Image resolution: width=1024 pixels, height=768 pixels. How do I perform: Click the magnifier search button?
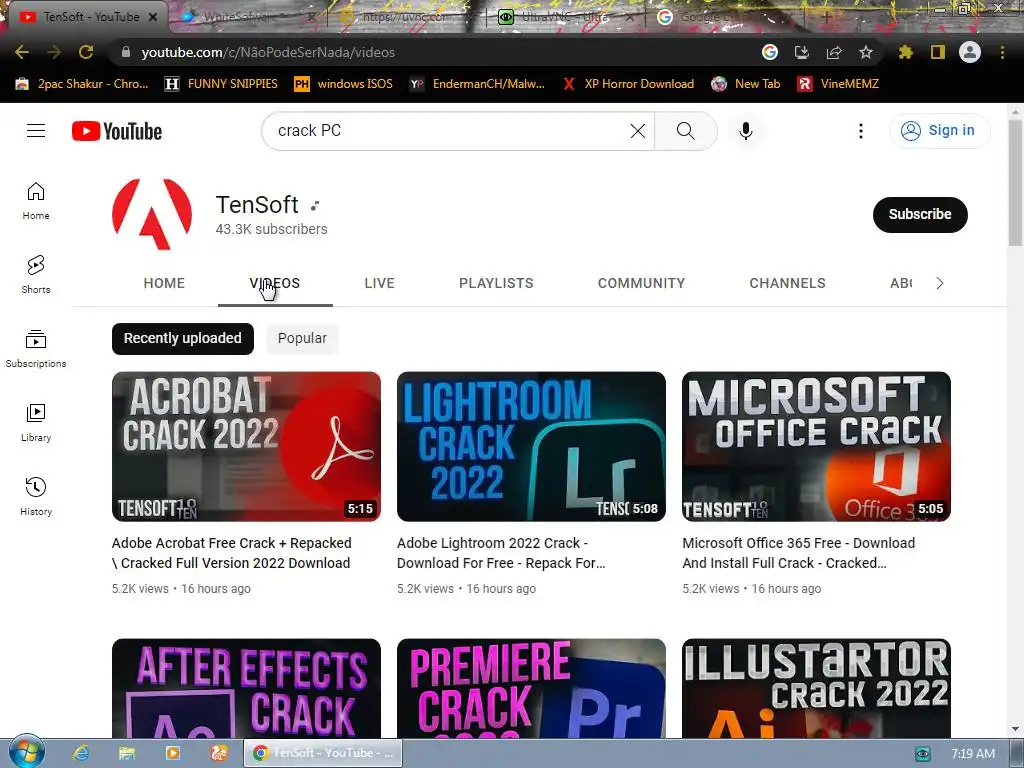pyautogui.click(x=686, y=131)
